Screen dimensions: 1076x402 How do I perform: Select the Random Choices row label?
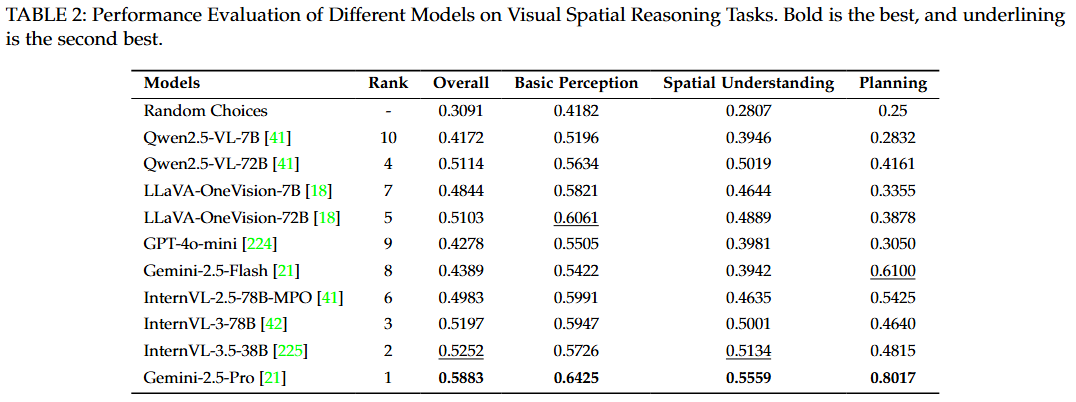[x=206, y=111]
